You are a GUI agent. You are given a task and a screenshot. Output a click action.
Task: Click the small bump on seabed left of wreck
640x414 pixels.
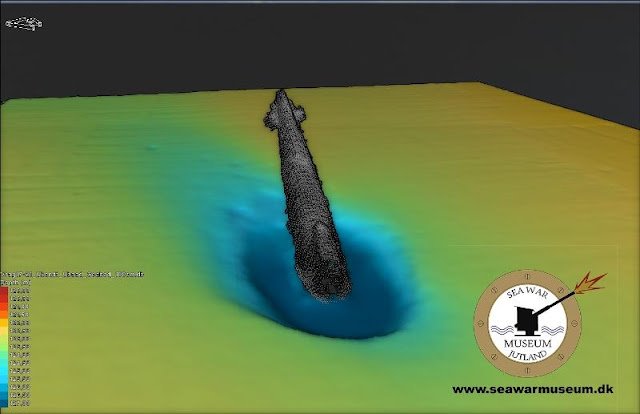(x=150, y=147)
